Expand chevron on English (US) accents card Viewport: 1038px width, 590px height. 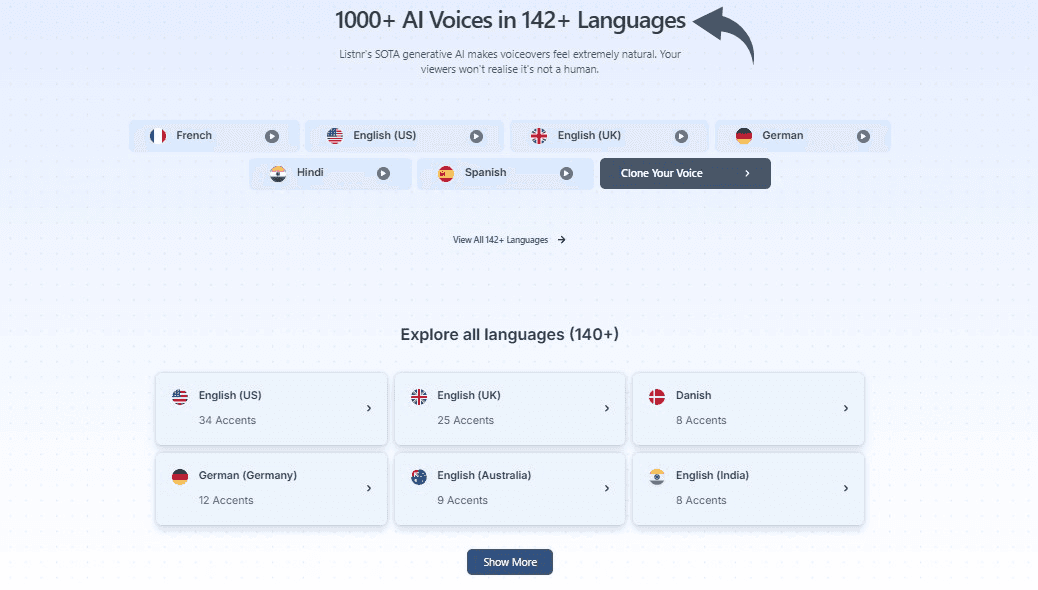pos(369,409)
